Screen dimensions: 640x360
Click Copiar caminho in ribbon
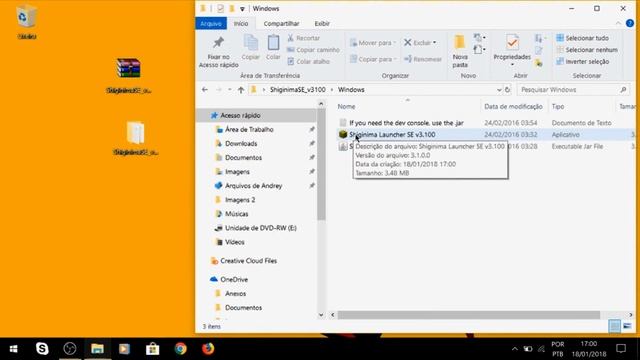pyautogui.click(x=313, y=50)
